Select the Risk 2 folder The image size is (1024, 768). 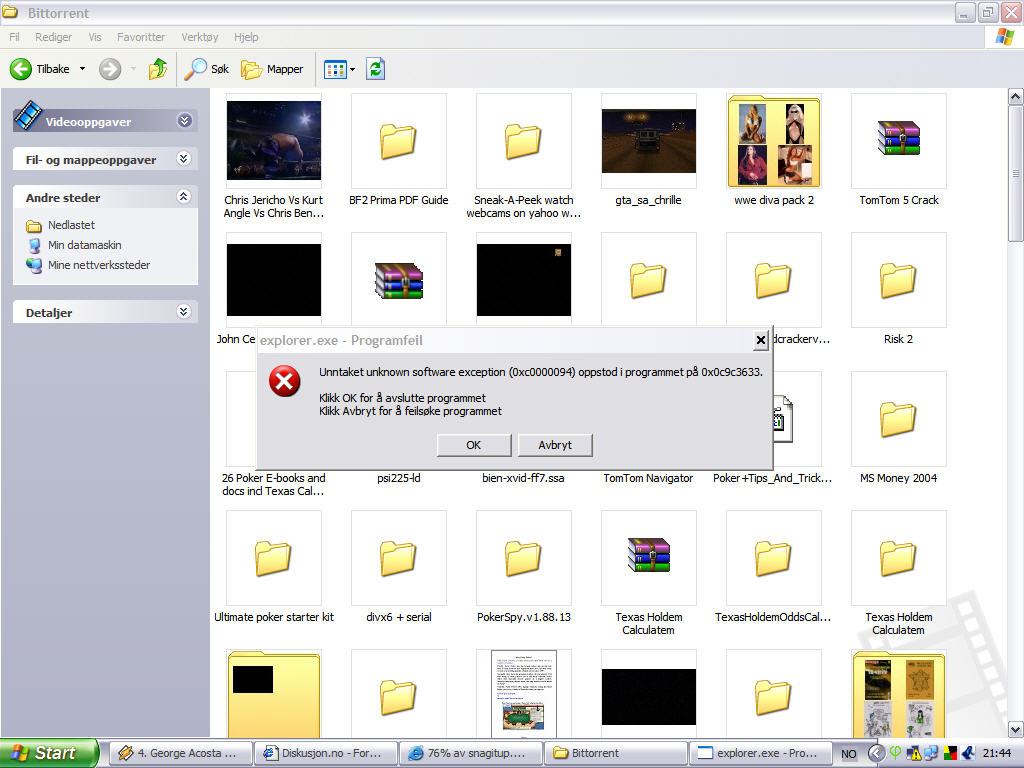click(x=899, y=280)
